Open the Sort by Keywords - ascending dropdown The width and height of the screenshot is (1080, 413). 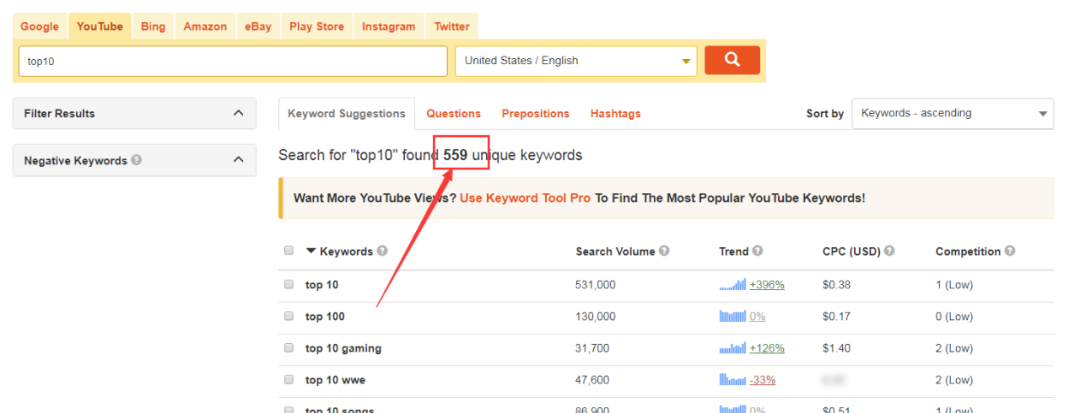click(953, 114)
